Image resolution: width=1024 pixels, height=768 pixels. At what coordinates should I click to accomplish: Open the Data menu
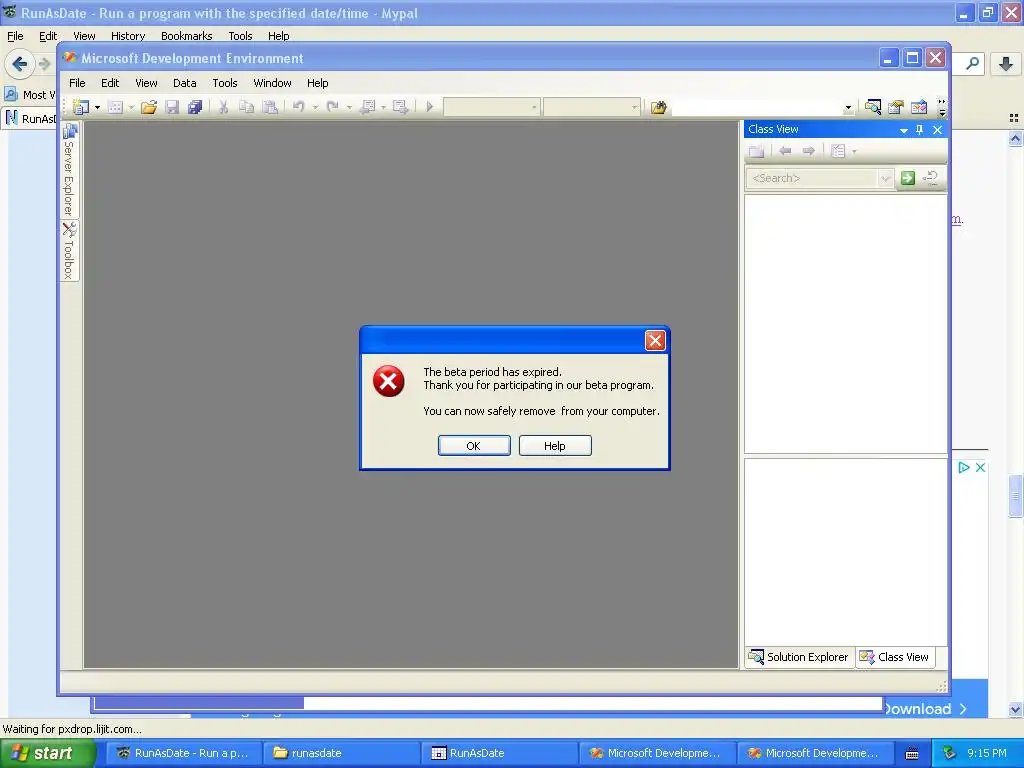click(x=184, y=83)
